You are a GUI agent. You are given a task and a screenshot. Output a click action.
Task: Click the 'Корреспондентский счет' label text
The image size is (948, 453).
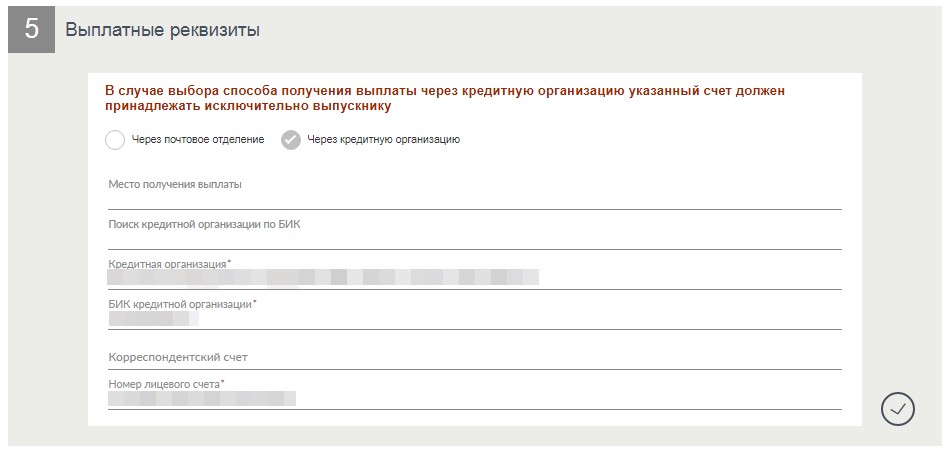point(177,357)
